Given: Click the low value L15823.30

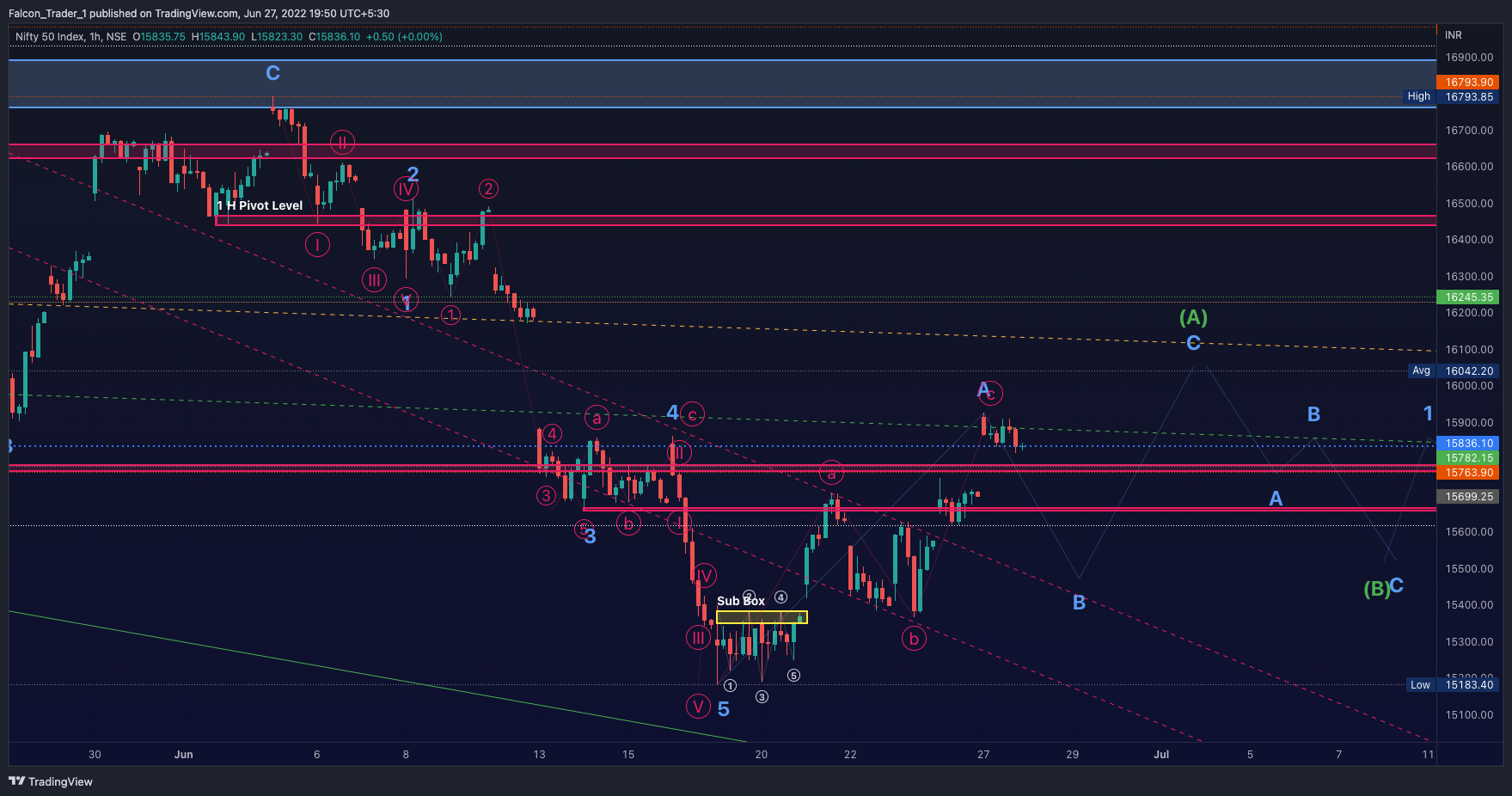Looking at the screenshot, I should [277, 37].
